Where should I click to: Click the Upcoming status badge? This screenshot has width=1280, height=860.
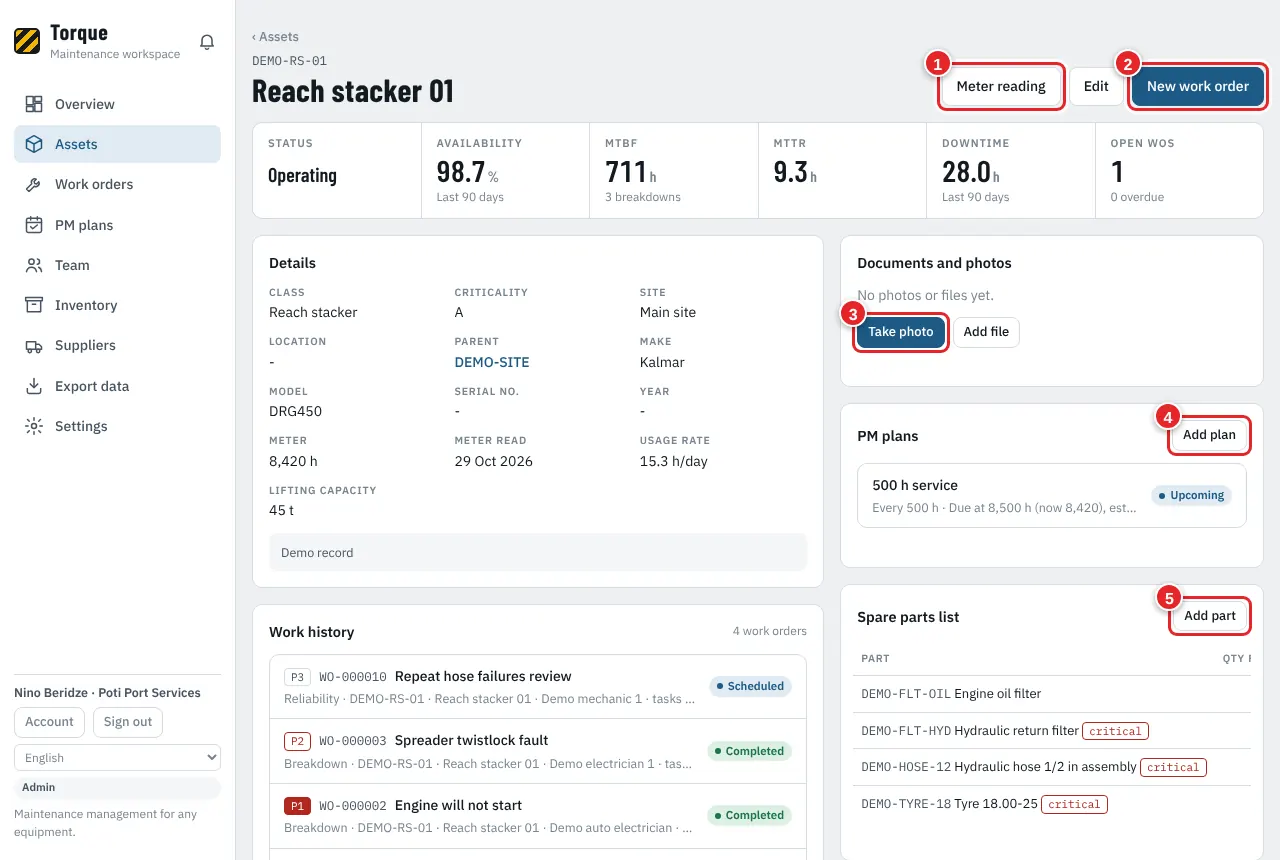(x=1190, y=495)
